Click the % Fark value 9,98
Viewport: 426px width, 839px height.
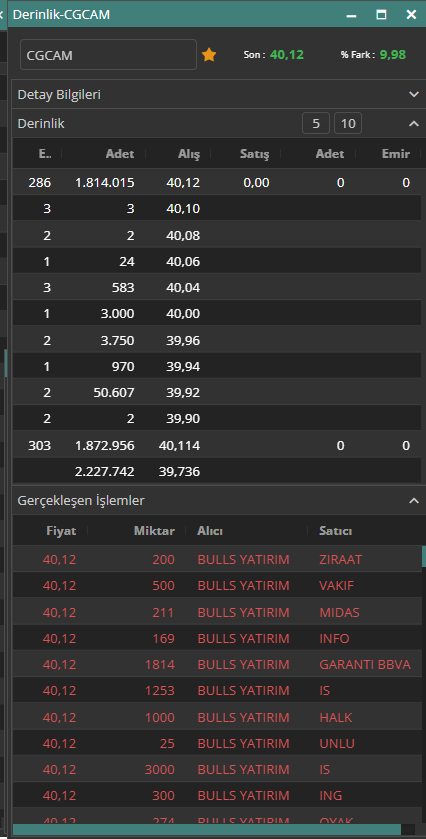[x=393, y=55]
